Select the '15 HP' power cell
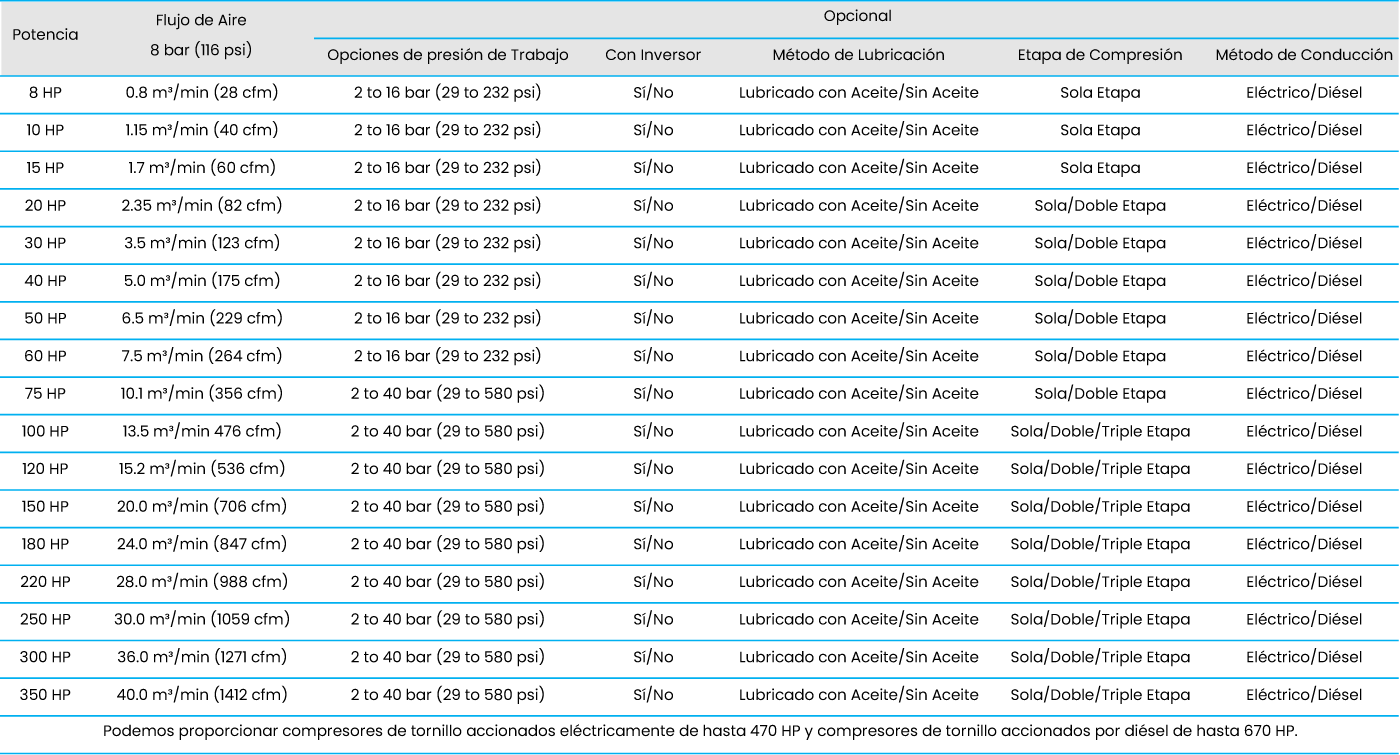Screen dimensions: 1400x755 (x=45, y=168)
